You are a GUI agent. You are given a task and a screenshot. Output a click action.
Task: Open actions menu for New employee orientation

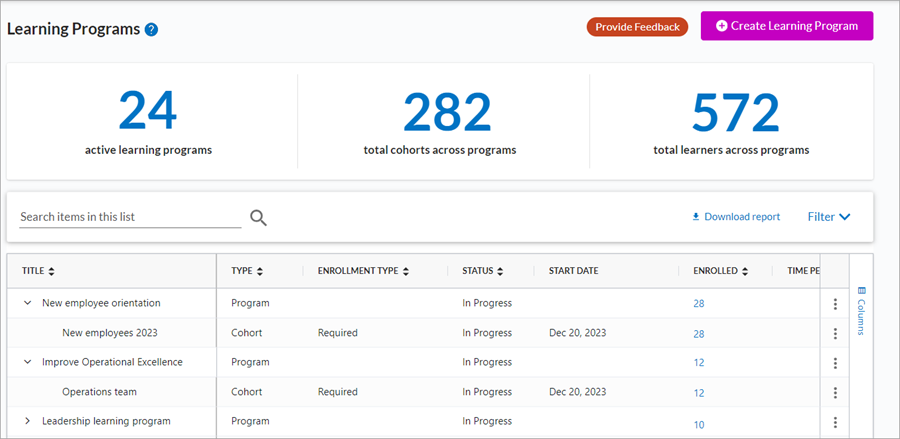coord(835,304)
